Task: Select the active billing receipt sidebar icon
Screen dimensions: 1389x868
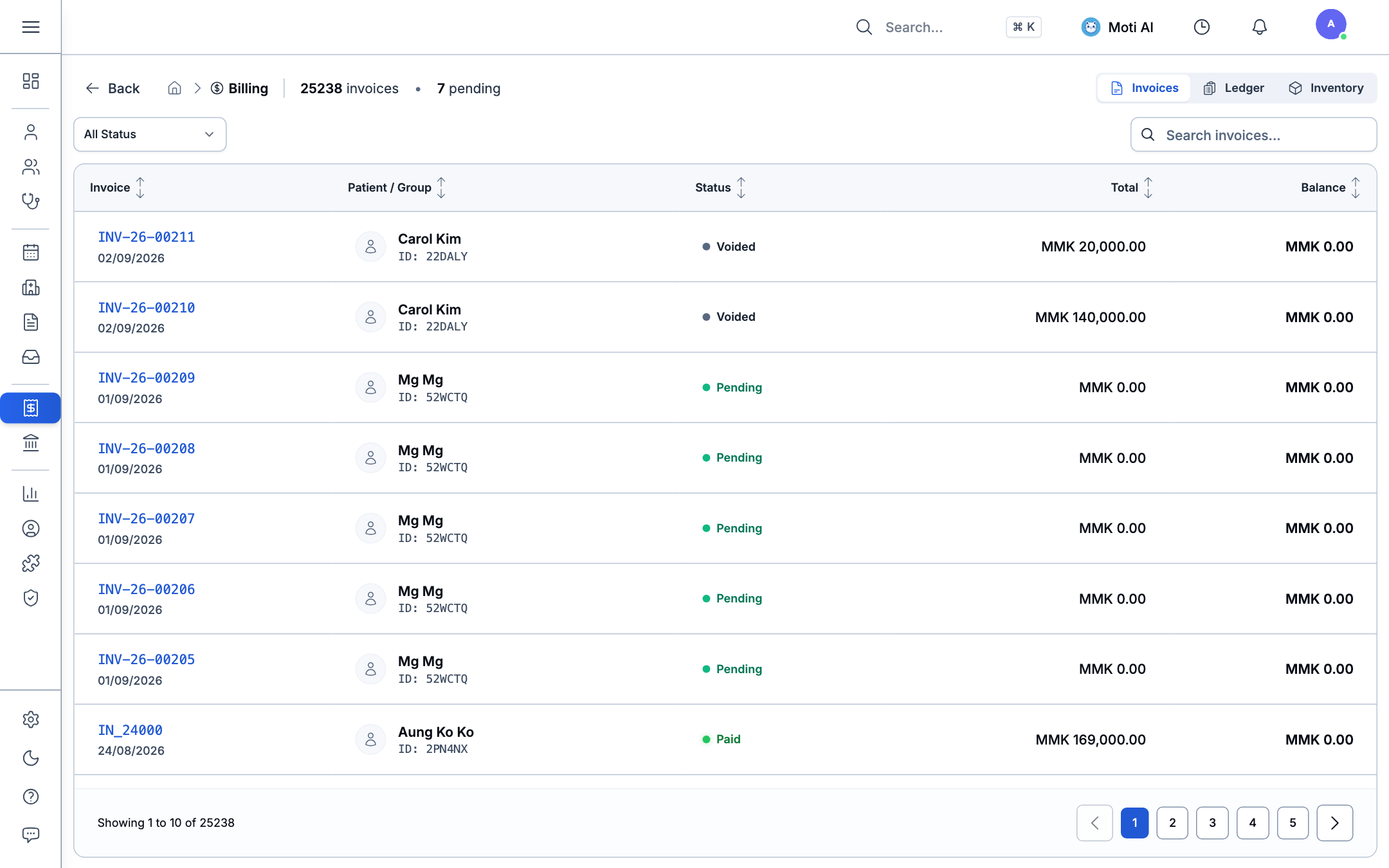Action: pyautogui.click(x=30, y=408)
